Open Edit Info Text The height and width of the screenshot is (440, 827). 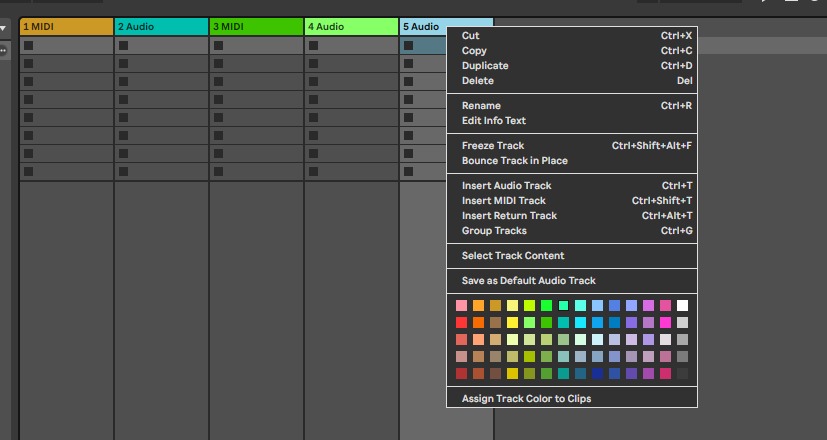coord(572,121)
